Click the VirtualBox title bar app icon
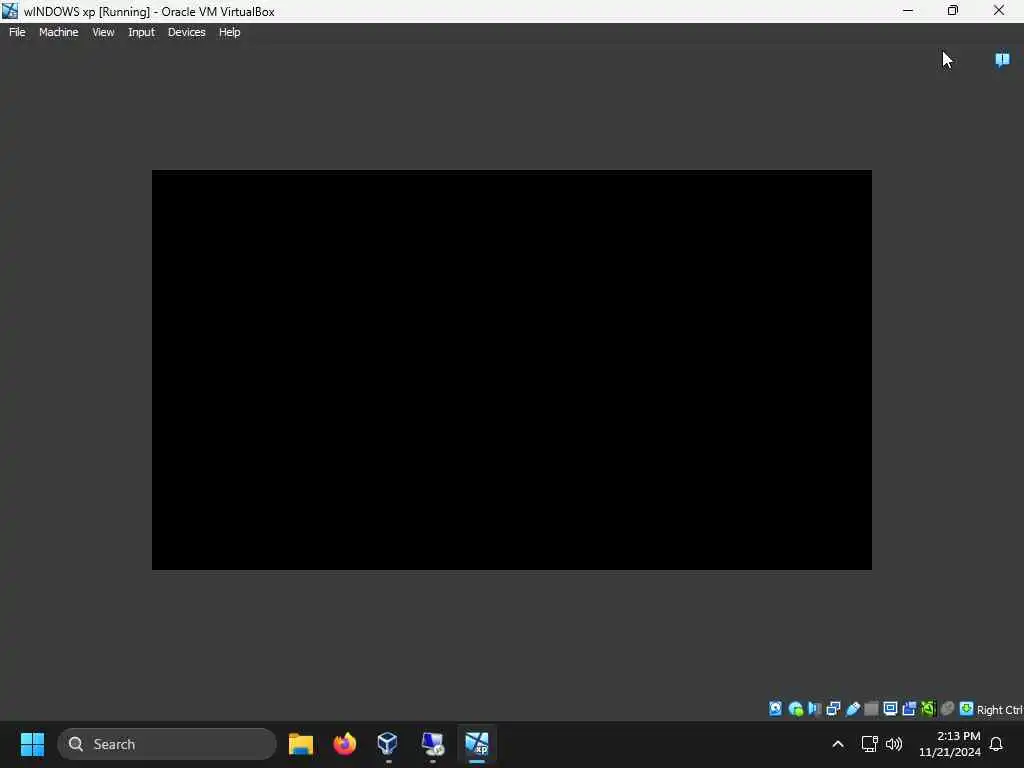This screenshot has width=1024, height=768. [x=10, y=10]
